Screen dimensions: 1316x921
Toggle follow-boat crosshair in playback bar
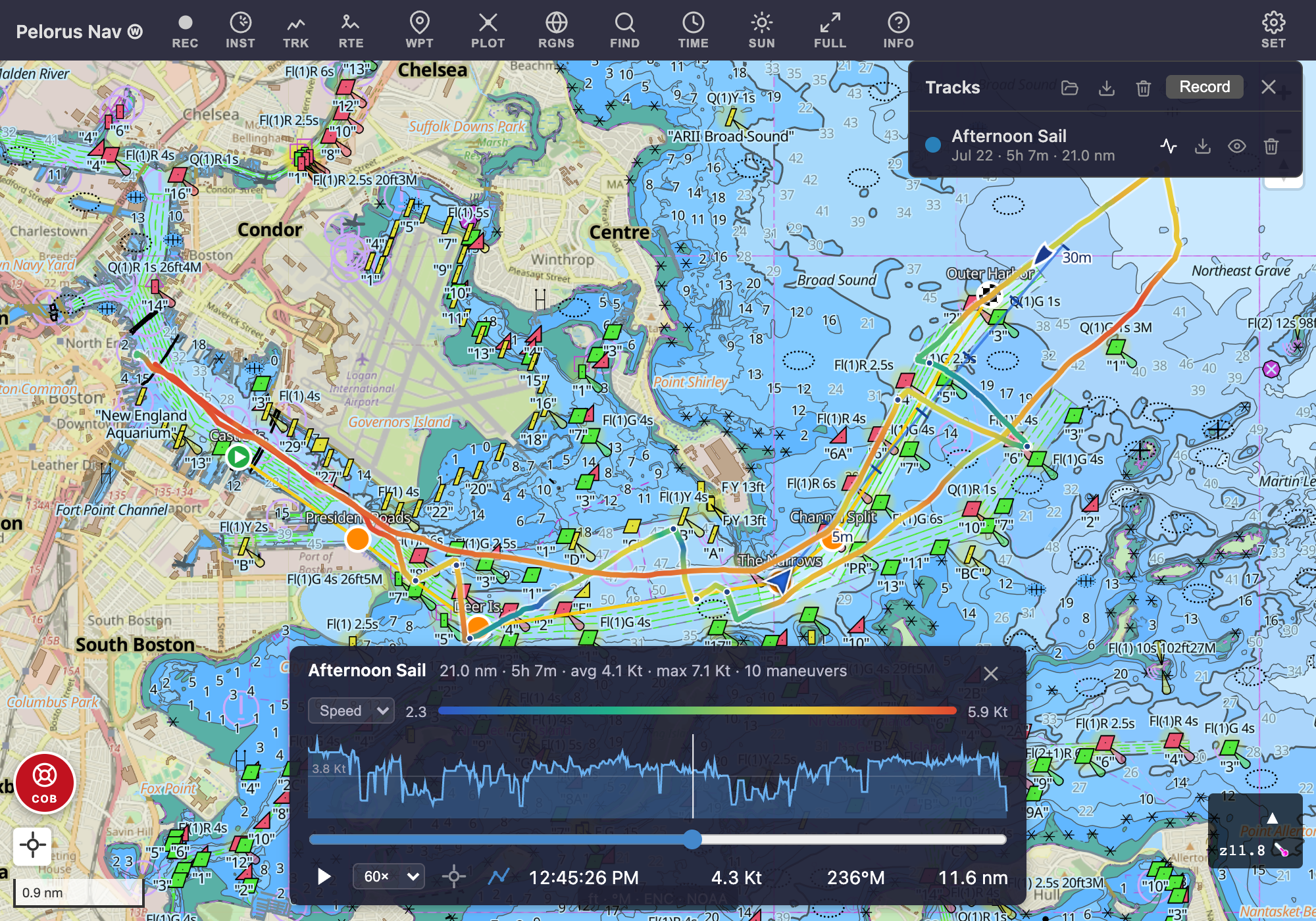pos(454,876)
